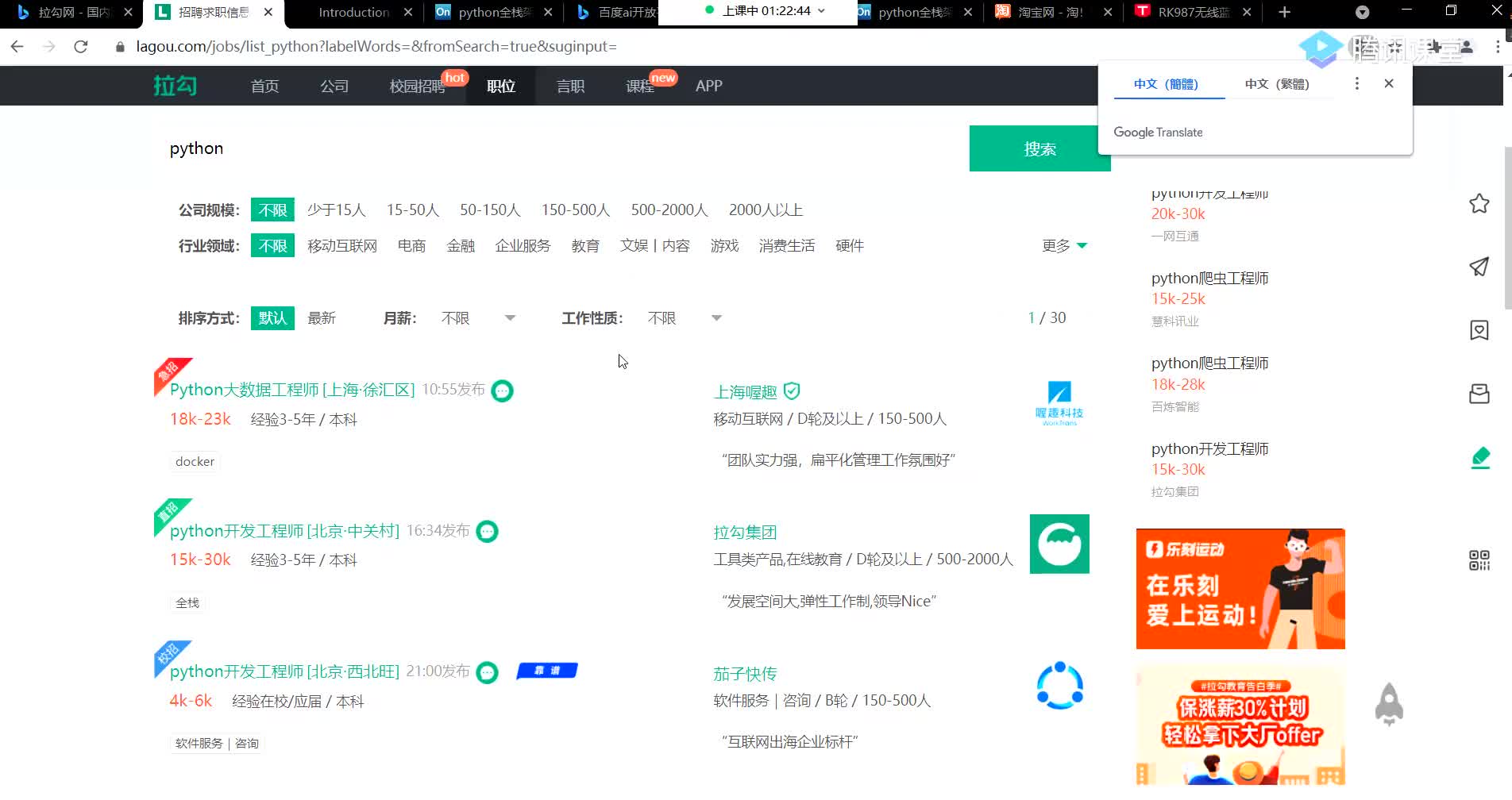This screenshot has height=800, width=1512.
Task: Click the lock icon in address bar
Action: tap(120, 47)
